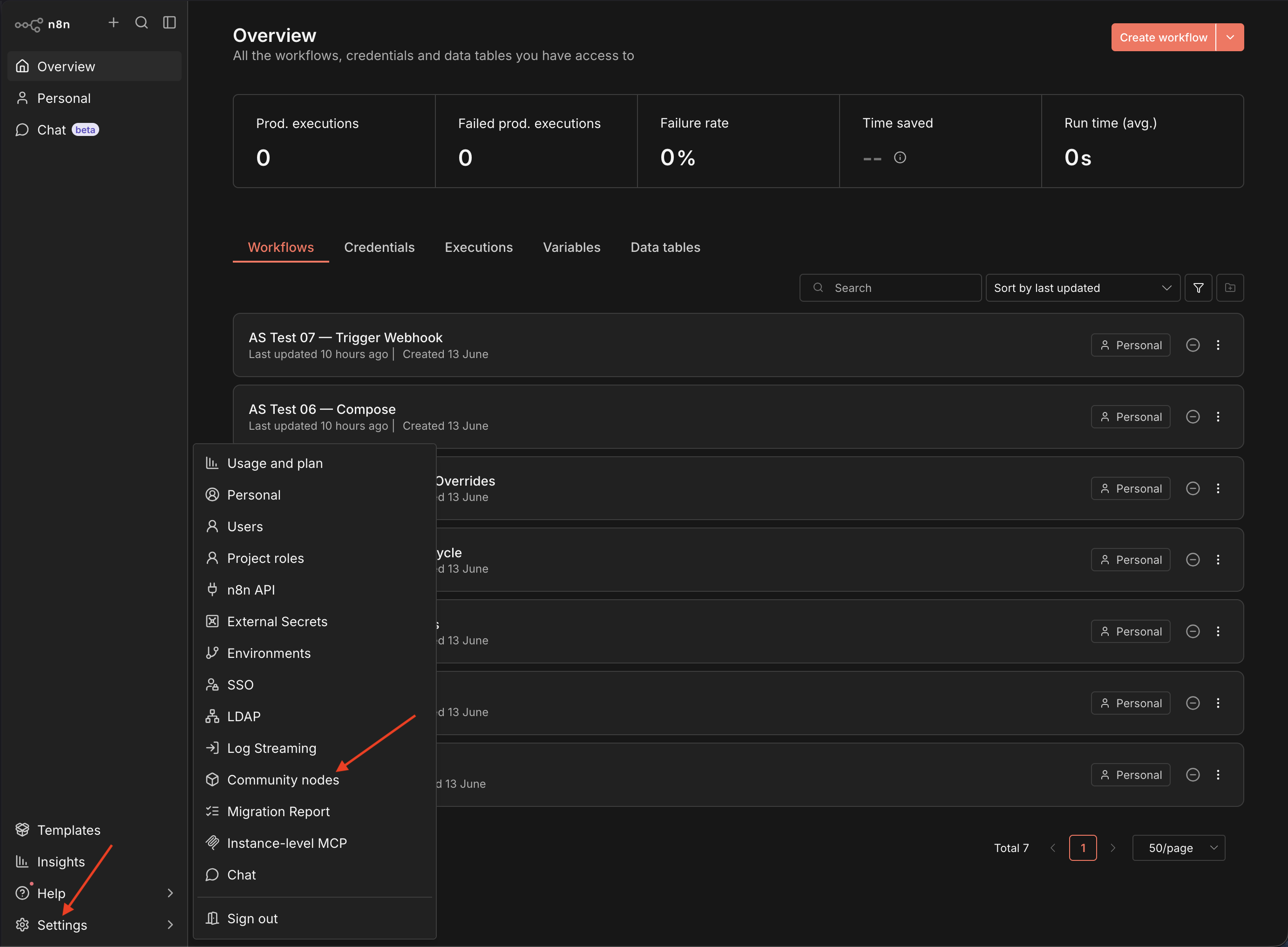Open Instance-level MCP settings

point(315,843)
